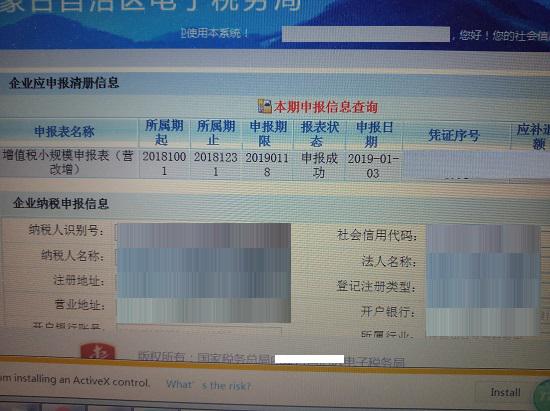Click the 所属期止 column header
Image resolution: width=550 pixels, height=411 pixels.
pos(216,133)
